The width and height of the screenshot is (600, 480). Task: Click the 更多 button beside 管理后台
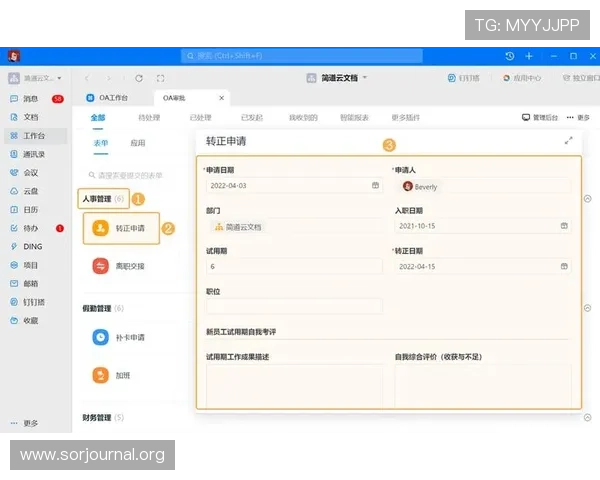click(578, 118)
